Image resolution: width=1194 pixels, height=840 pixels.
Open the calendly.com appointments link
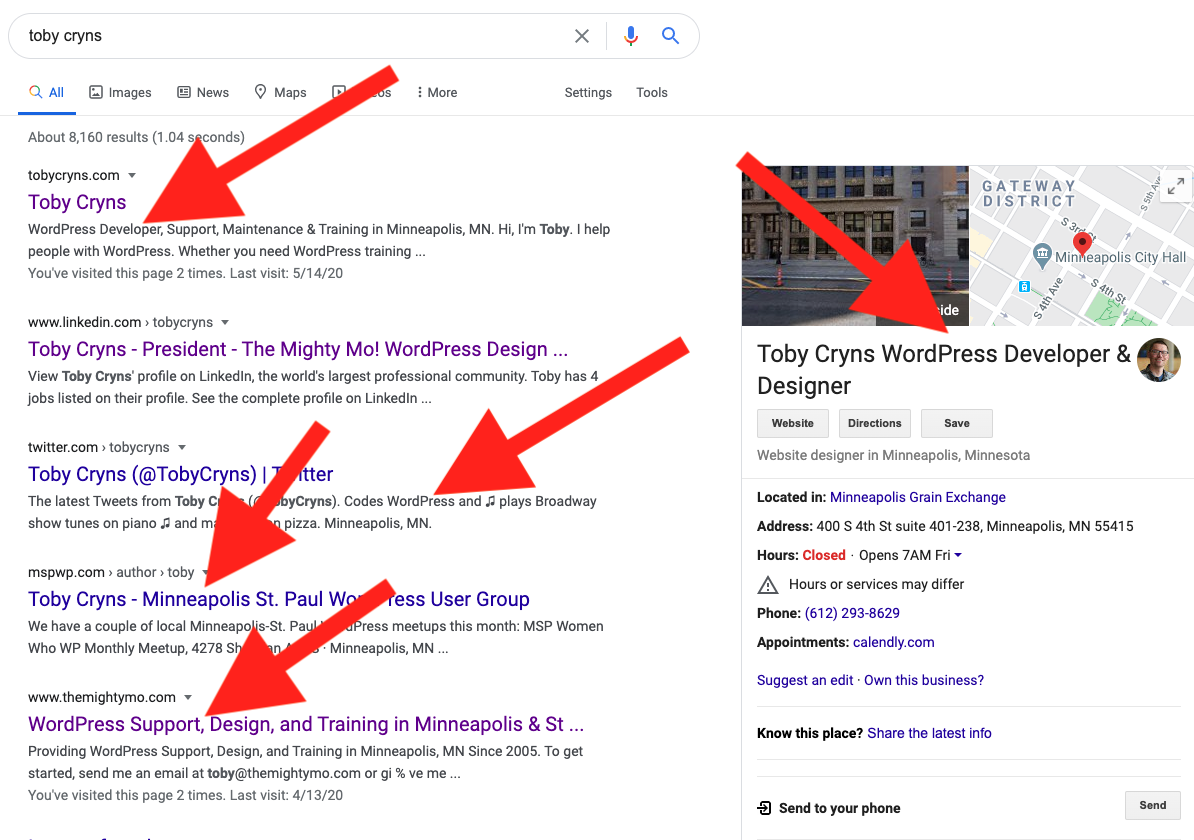click(x=893, y=642)
